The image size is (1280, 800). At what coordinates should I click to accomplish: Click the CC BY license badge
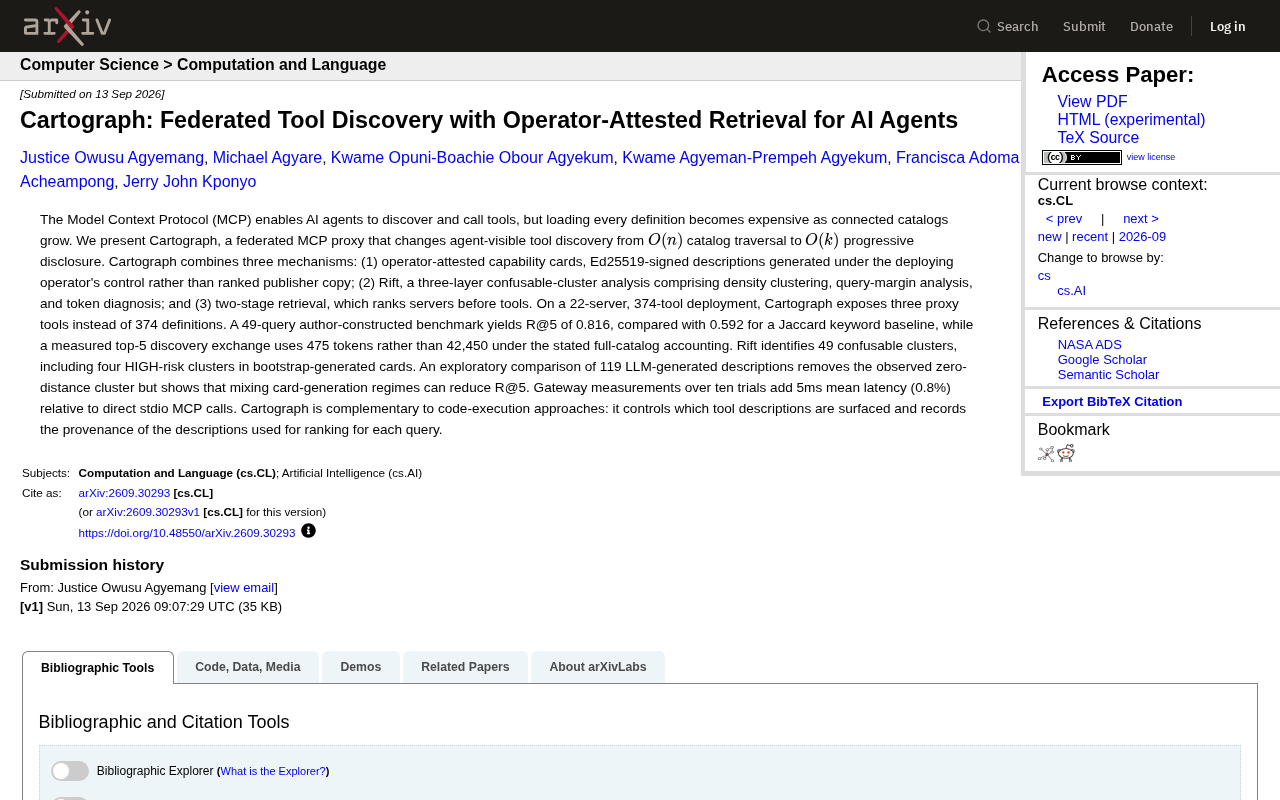1082,157
